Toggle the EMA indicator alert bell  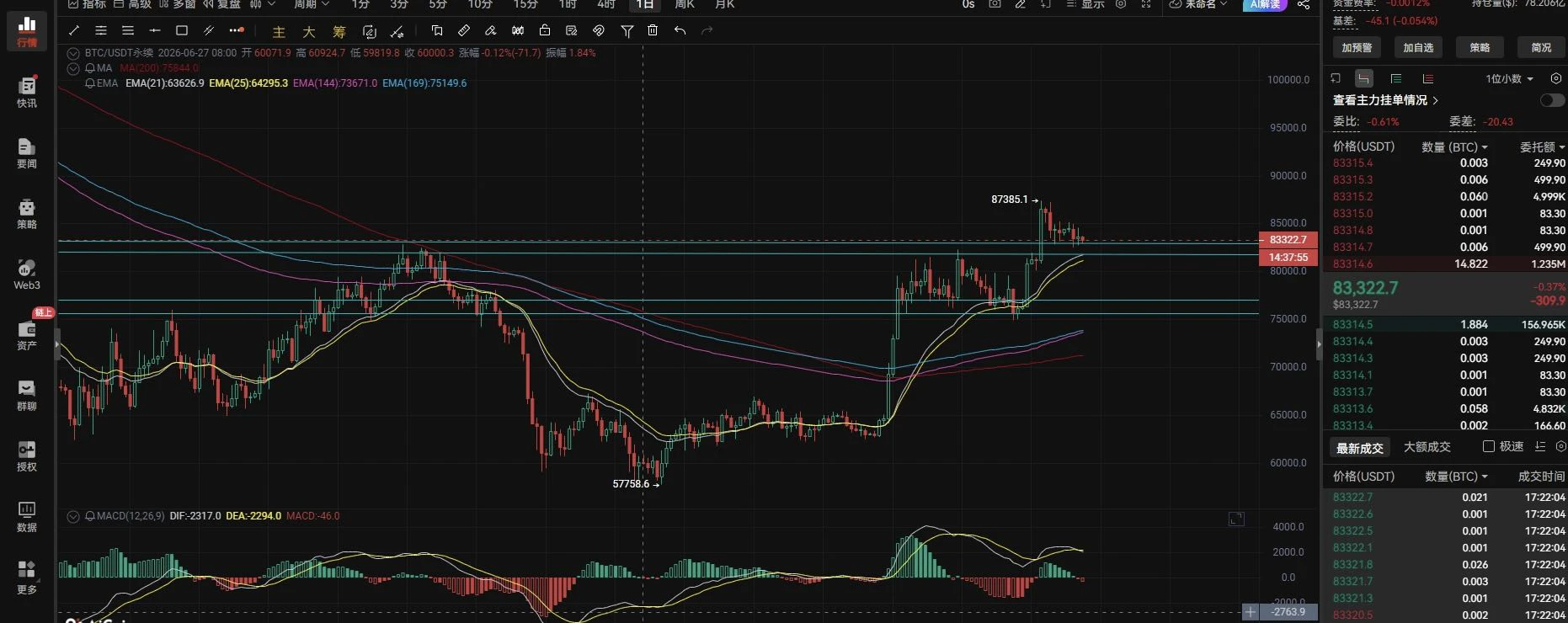[90, 83]
